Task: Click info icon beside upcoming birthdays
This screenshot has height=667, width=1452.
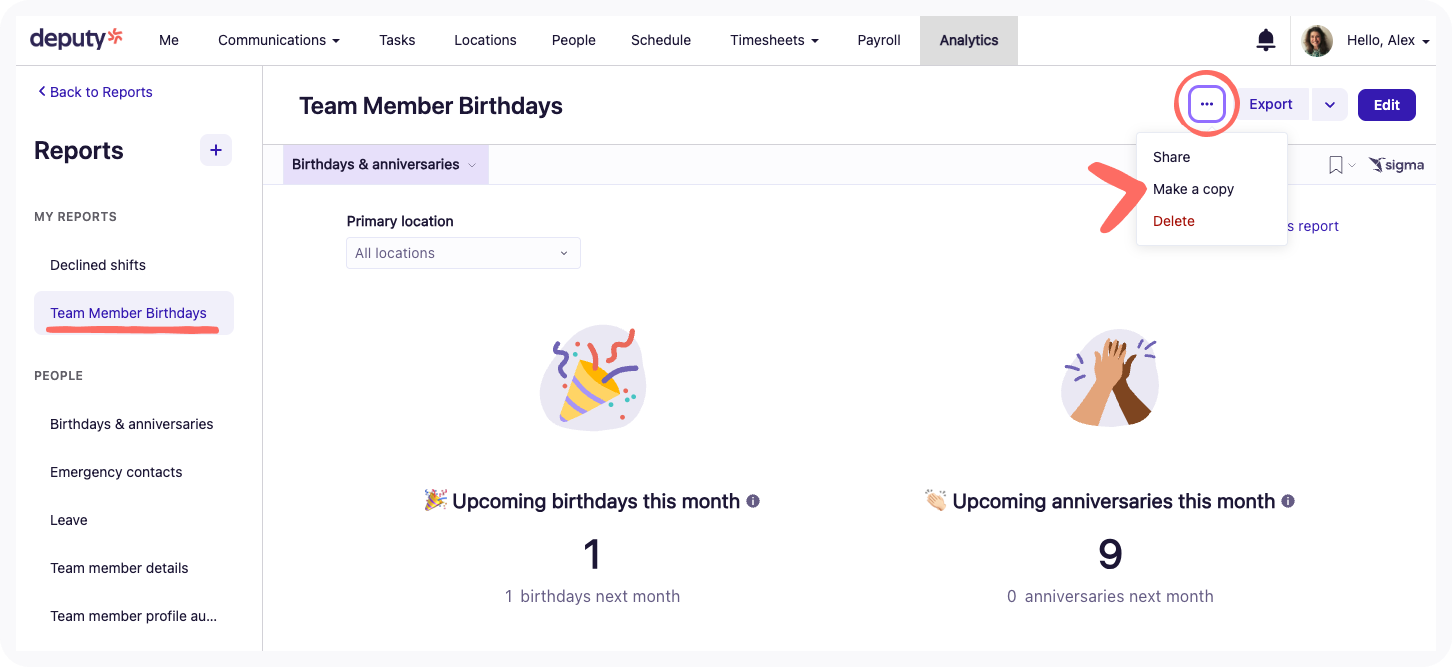Action: tap(753, 501)
